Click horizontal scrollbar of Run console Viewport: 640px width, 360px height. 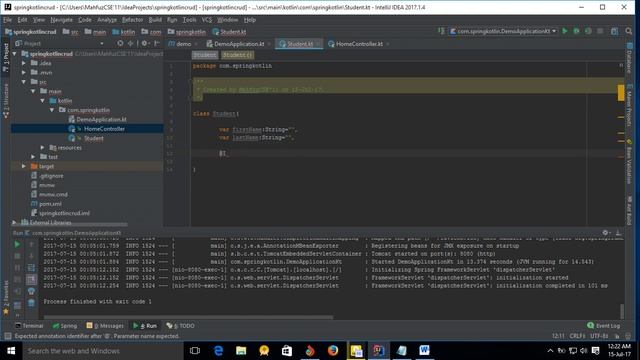point(188,317)
